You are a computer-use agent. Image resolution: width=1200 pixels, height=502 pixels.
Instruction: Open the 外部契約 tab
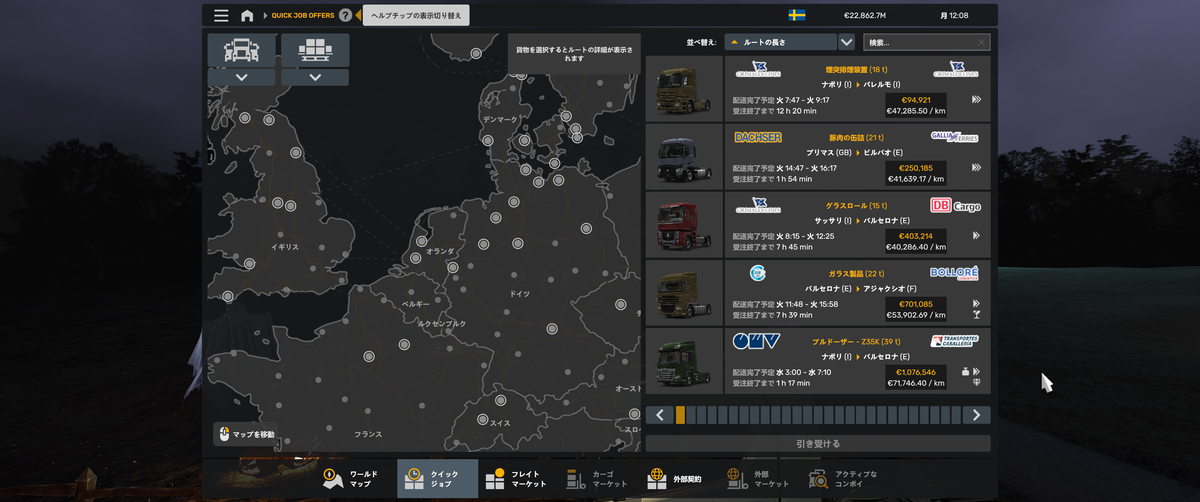pyautogui.click(x=679, y=479)
